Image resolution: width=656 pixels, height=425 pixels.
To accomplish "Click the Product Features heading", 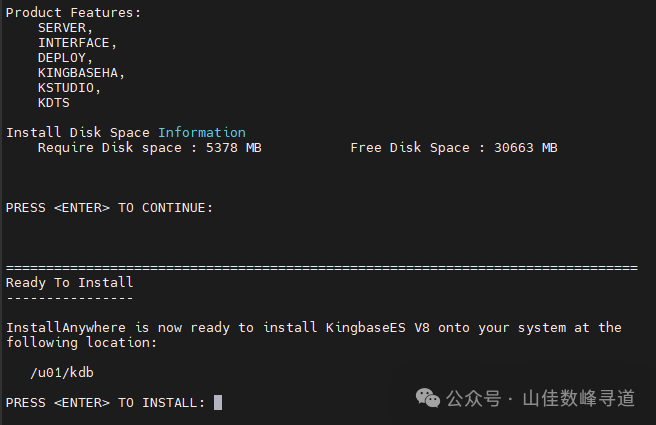I will pos(73,13).
